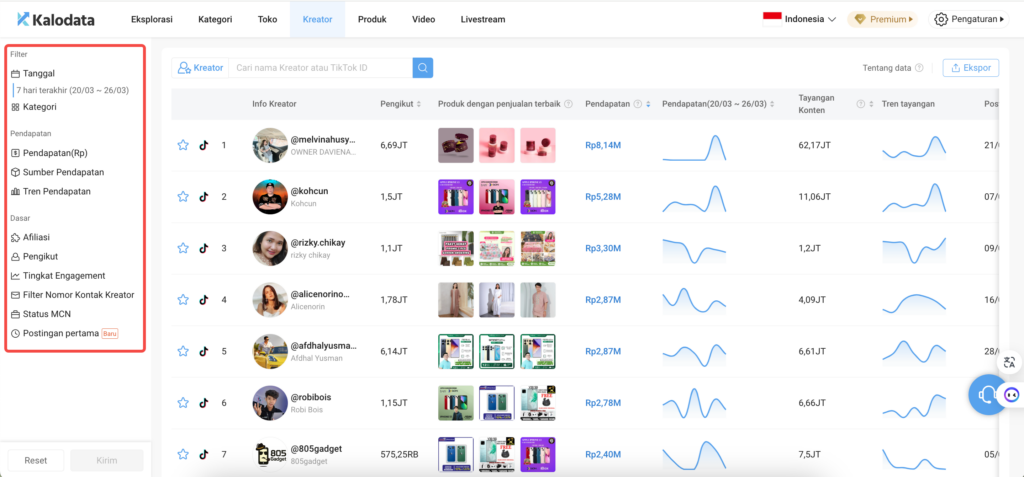Open first product thumbnail of @melvinahusy
Viewport: 1024px width, 477px height.
point(456,145)
